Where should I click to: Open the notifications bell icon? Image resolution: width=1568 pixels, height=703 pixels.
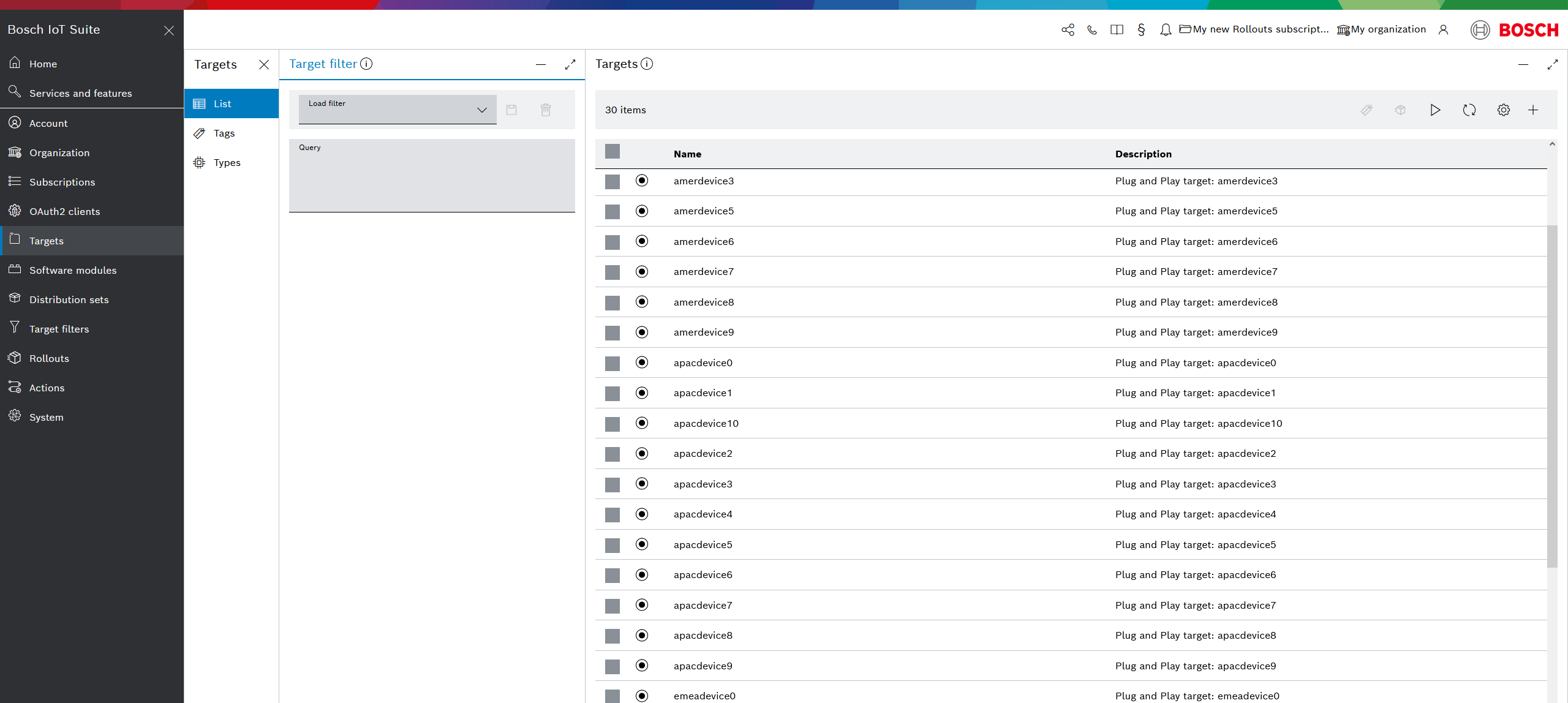coord(1165,29)
